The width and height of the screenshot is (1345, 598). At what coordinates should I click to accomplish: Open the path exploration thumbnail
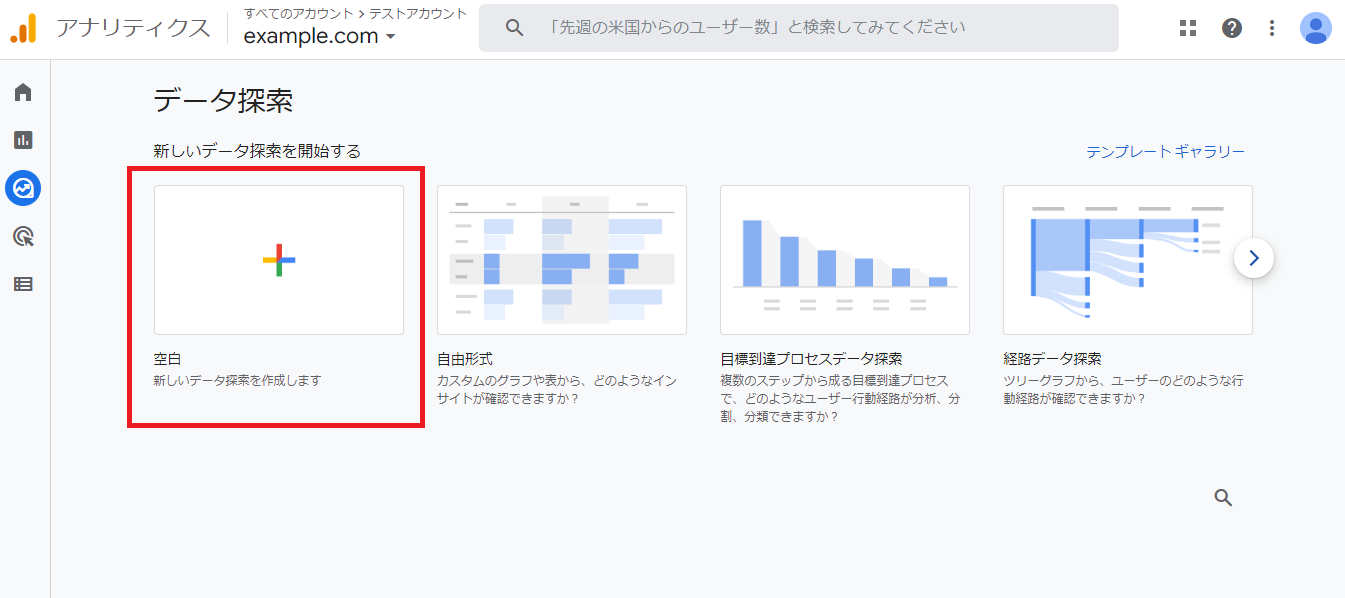(1128, 260)
